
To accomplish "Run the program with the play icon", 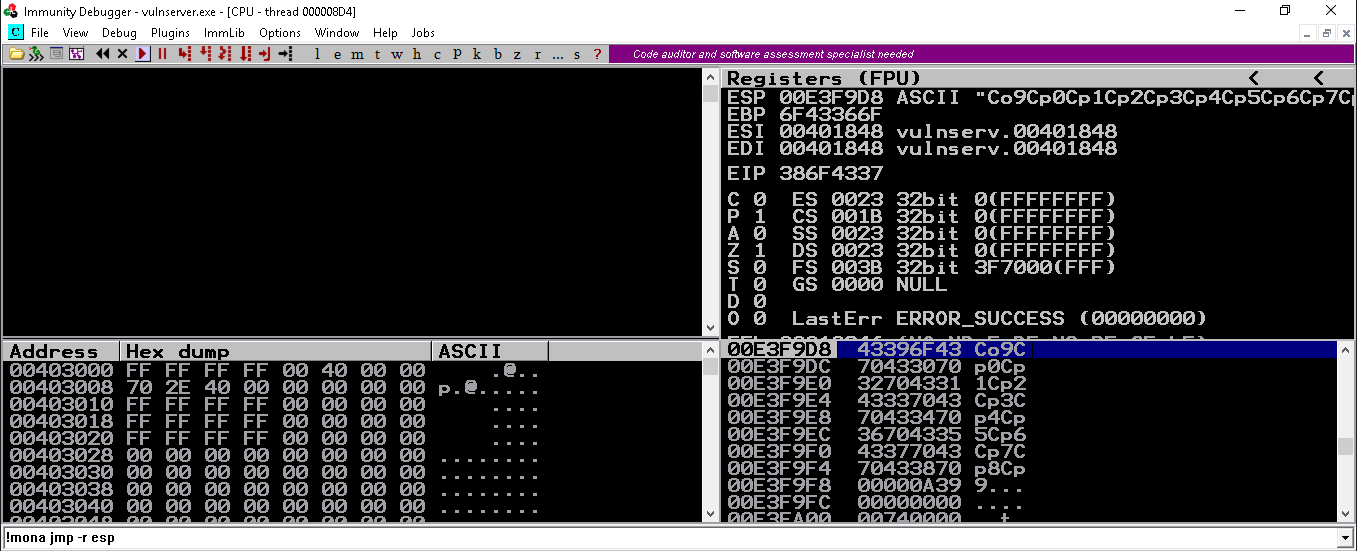I will 142,54.
